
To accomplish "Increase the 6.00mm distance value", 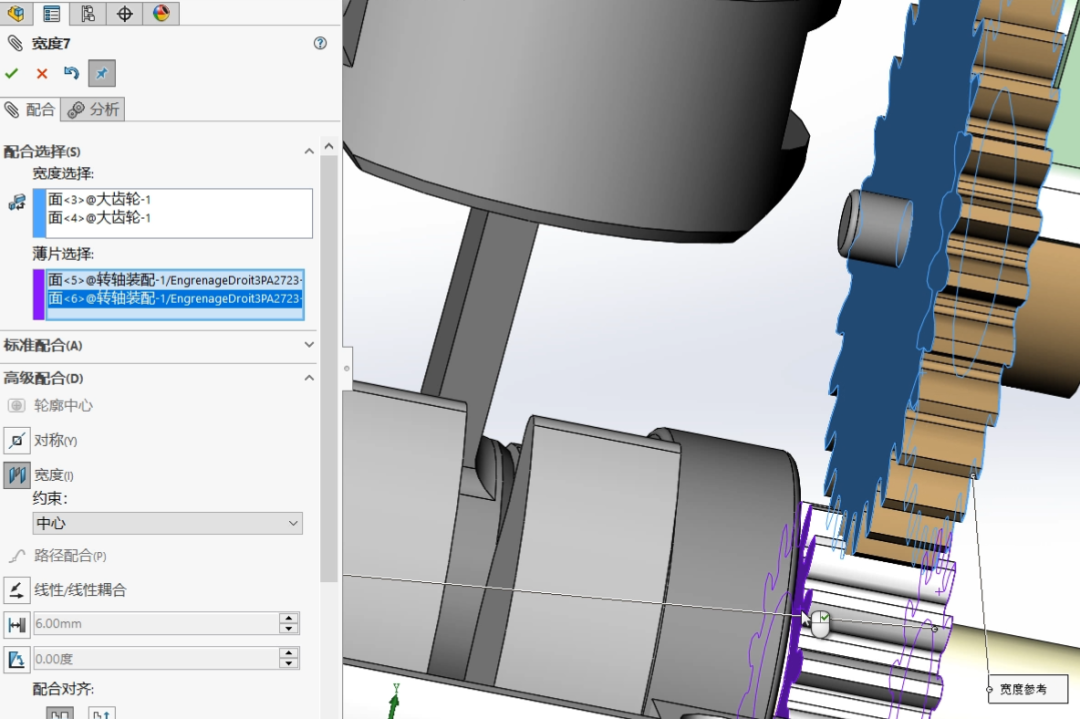I will (x=289, y=618).
